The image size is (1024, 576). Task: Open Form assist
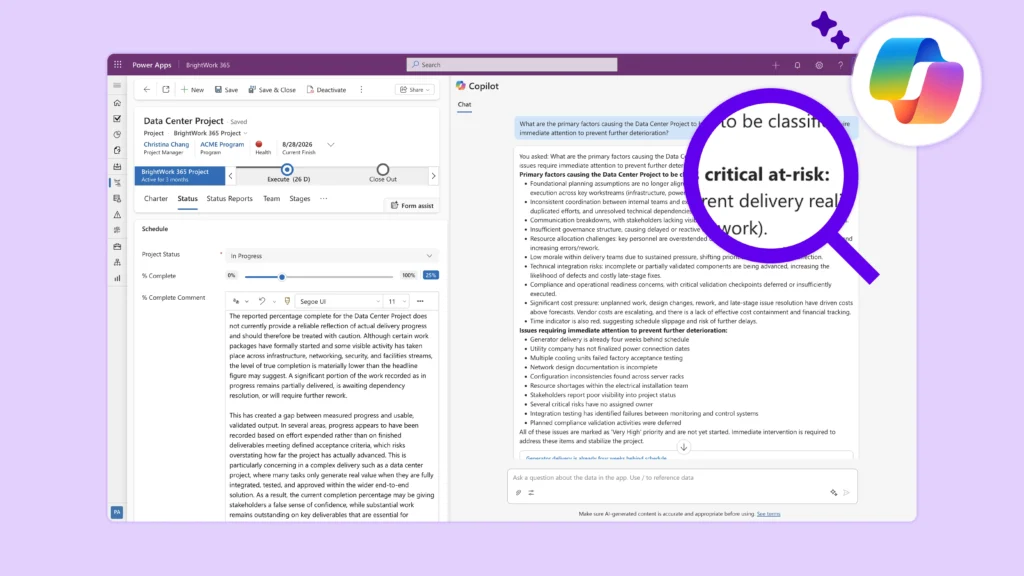412,206
